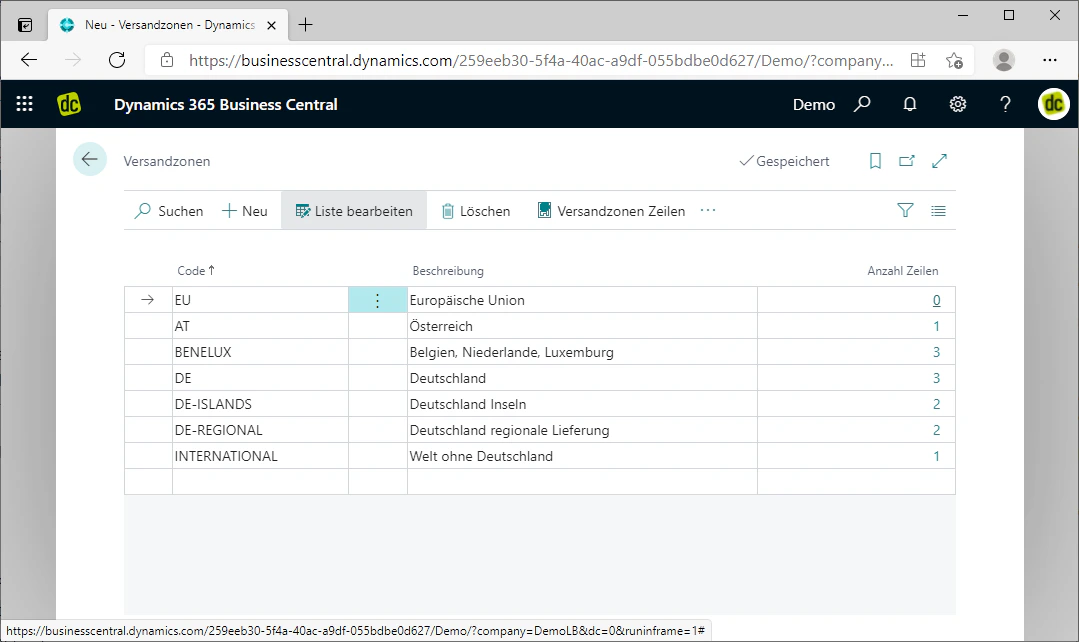Select the DE-REGIONAL code cell
Viewport: 1079px width, 642px height.
(x=260, y=430)
